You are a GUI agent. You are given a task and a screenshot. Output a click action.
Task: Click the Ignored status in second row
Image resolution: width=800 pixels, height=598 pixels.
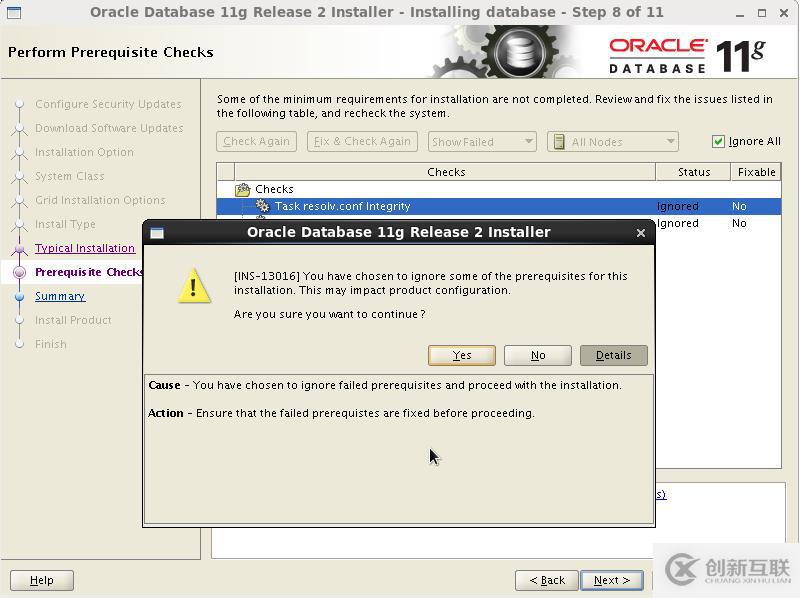point(678,223)
